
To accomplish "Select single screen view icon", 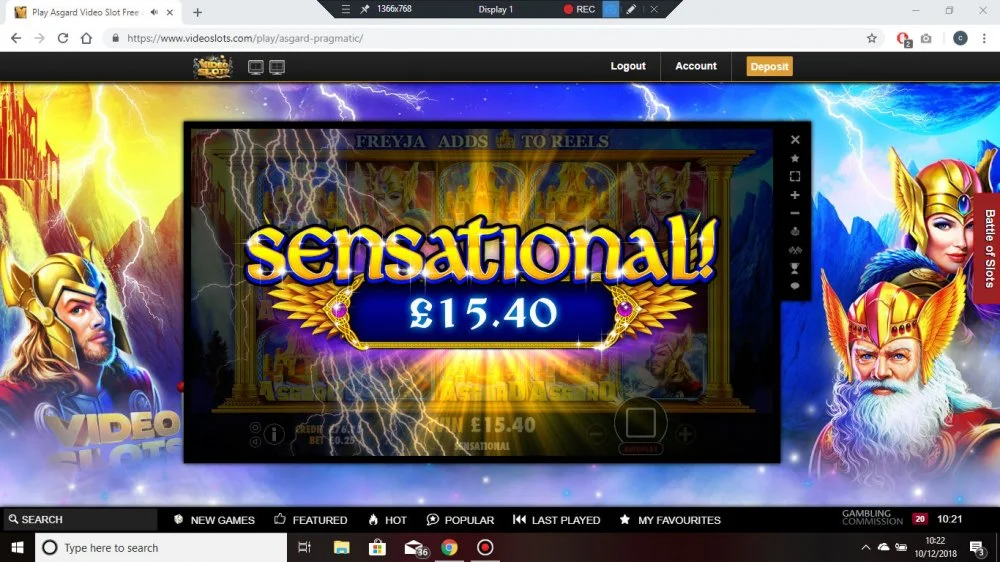I will pyautogui.click(x=256, y=67).
